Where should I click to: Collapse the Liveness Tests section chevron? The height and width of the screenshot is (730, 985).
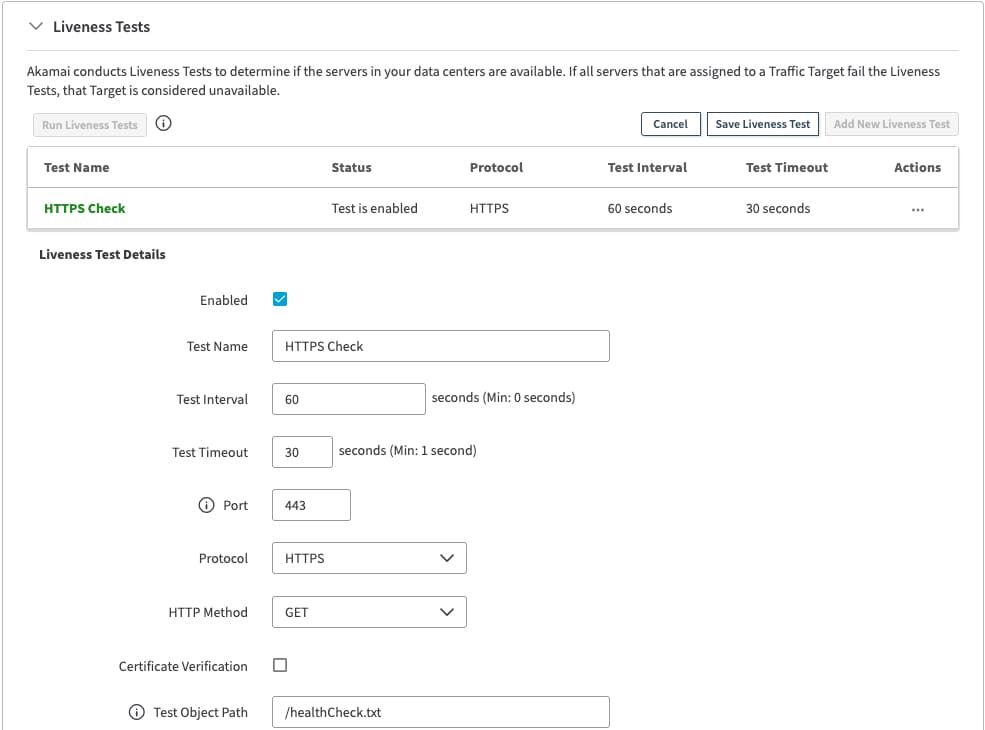coord(36,27)
